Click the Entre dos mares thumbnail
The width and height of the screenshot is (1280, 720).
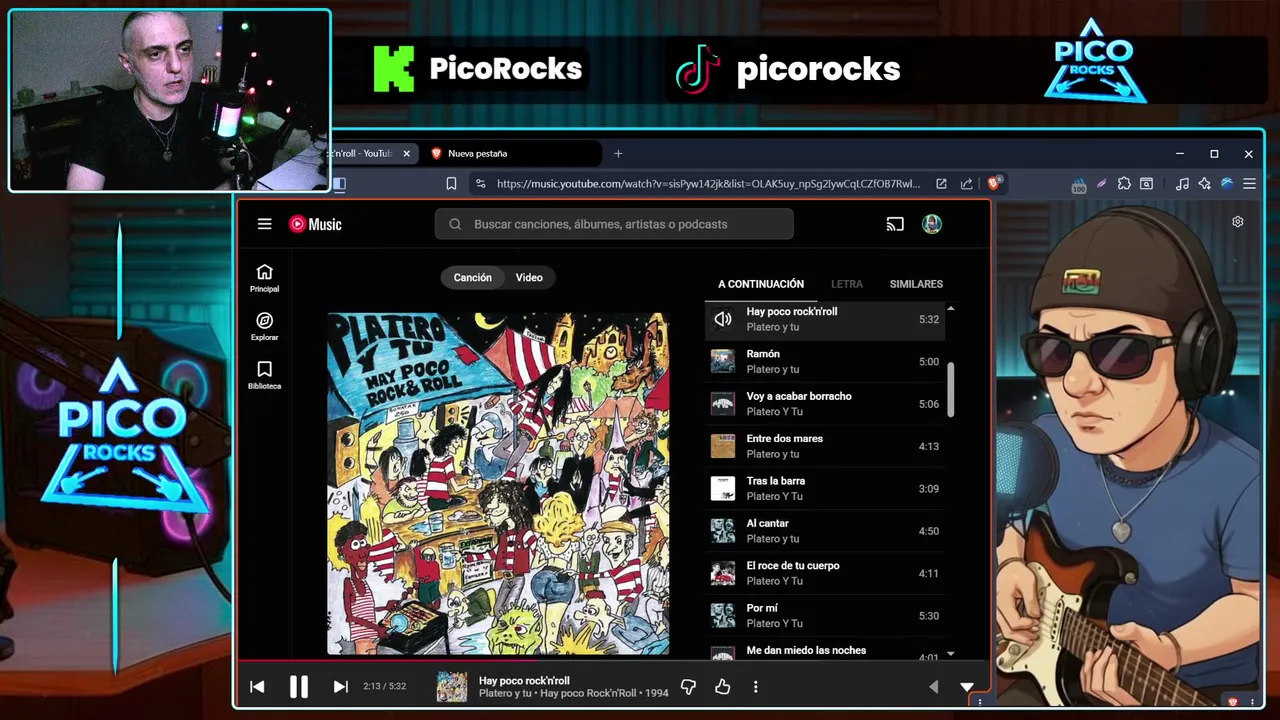point(723,446)
